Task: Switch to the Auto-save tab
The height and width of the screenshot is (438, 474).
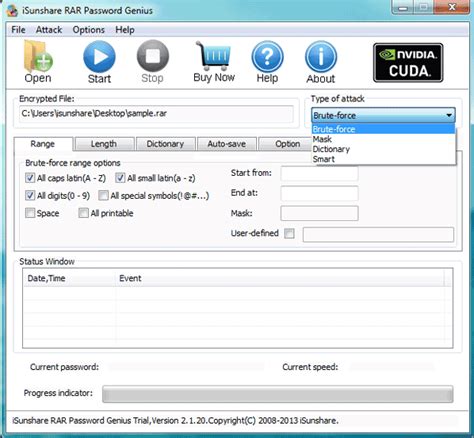Action: [227, 144]
